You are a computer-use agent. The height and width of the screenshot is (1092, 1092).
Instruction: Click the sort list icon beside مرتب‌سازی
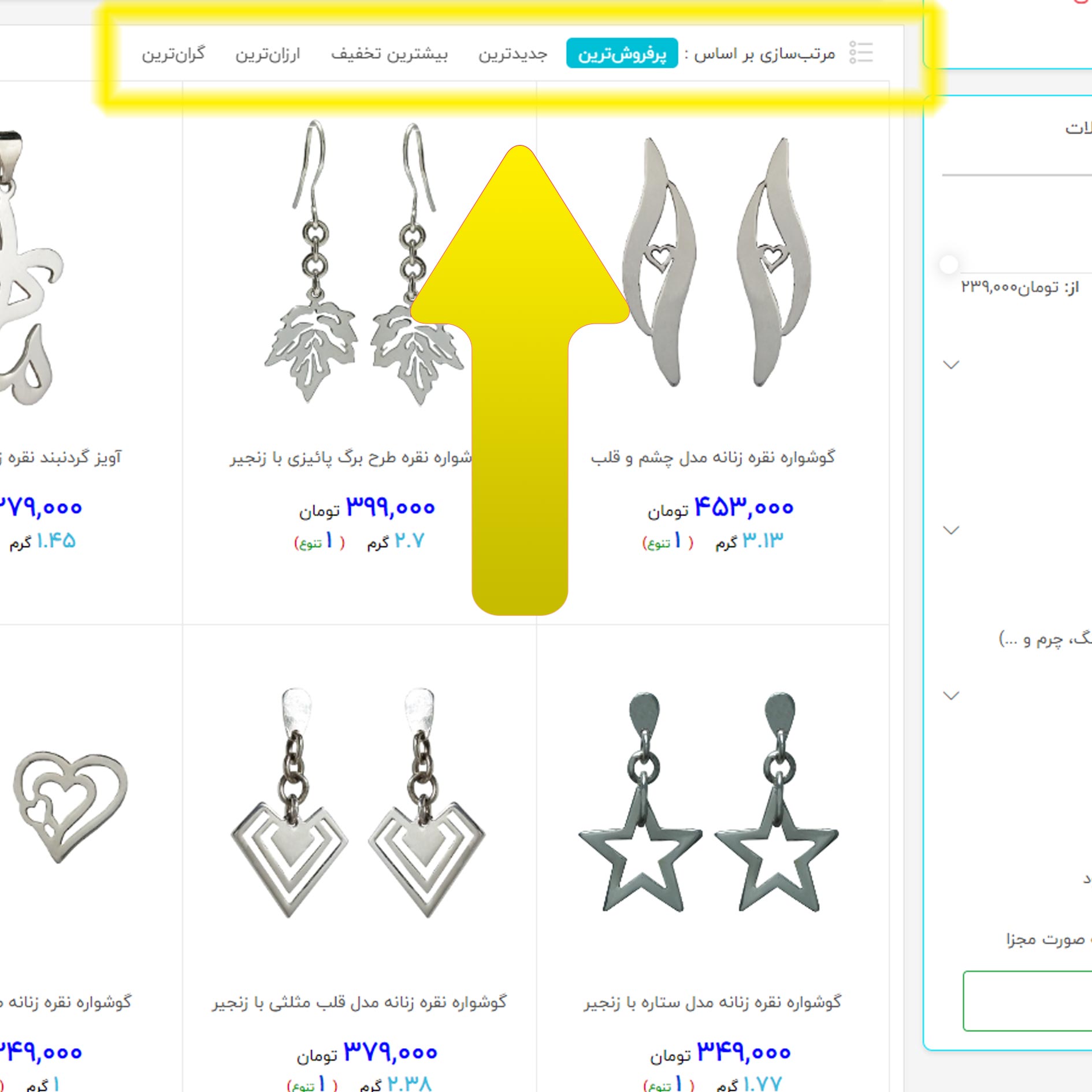(861, 53)
